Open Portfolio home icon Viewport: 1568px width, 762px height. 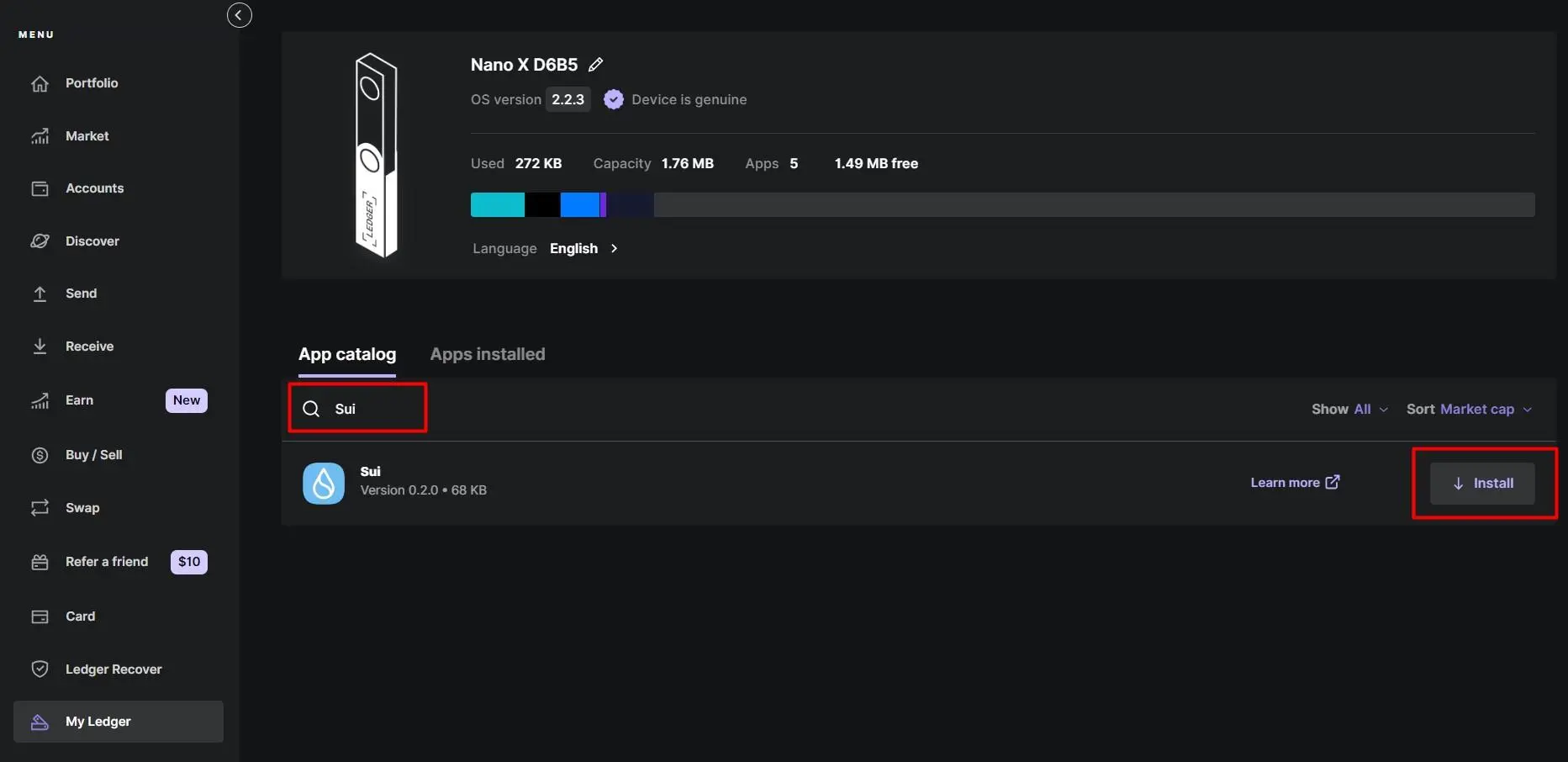tap(40, 83)
